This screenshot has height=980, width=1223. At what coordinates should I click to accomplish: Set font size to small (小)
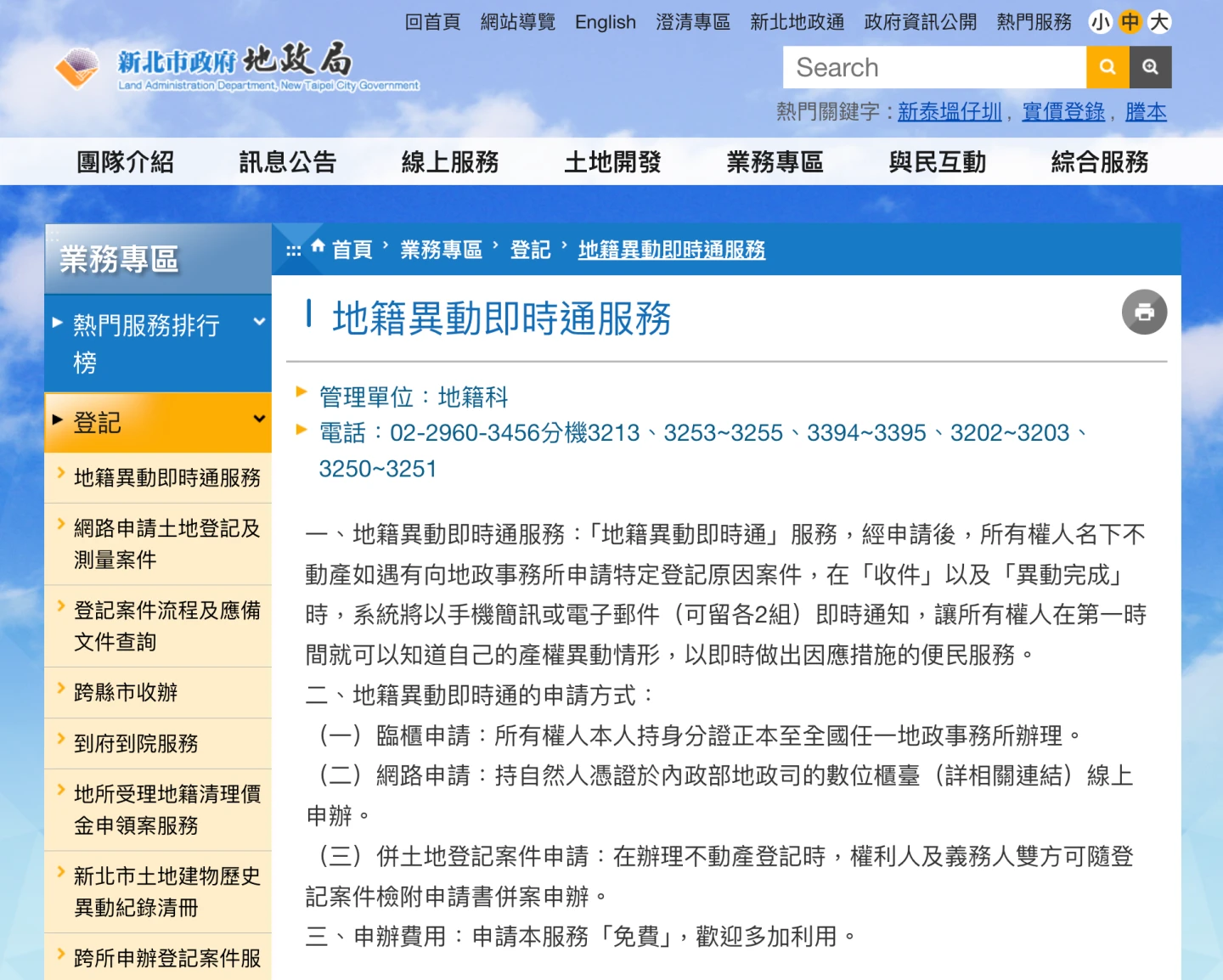point(1101,22)
